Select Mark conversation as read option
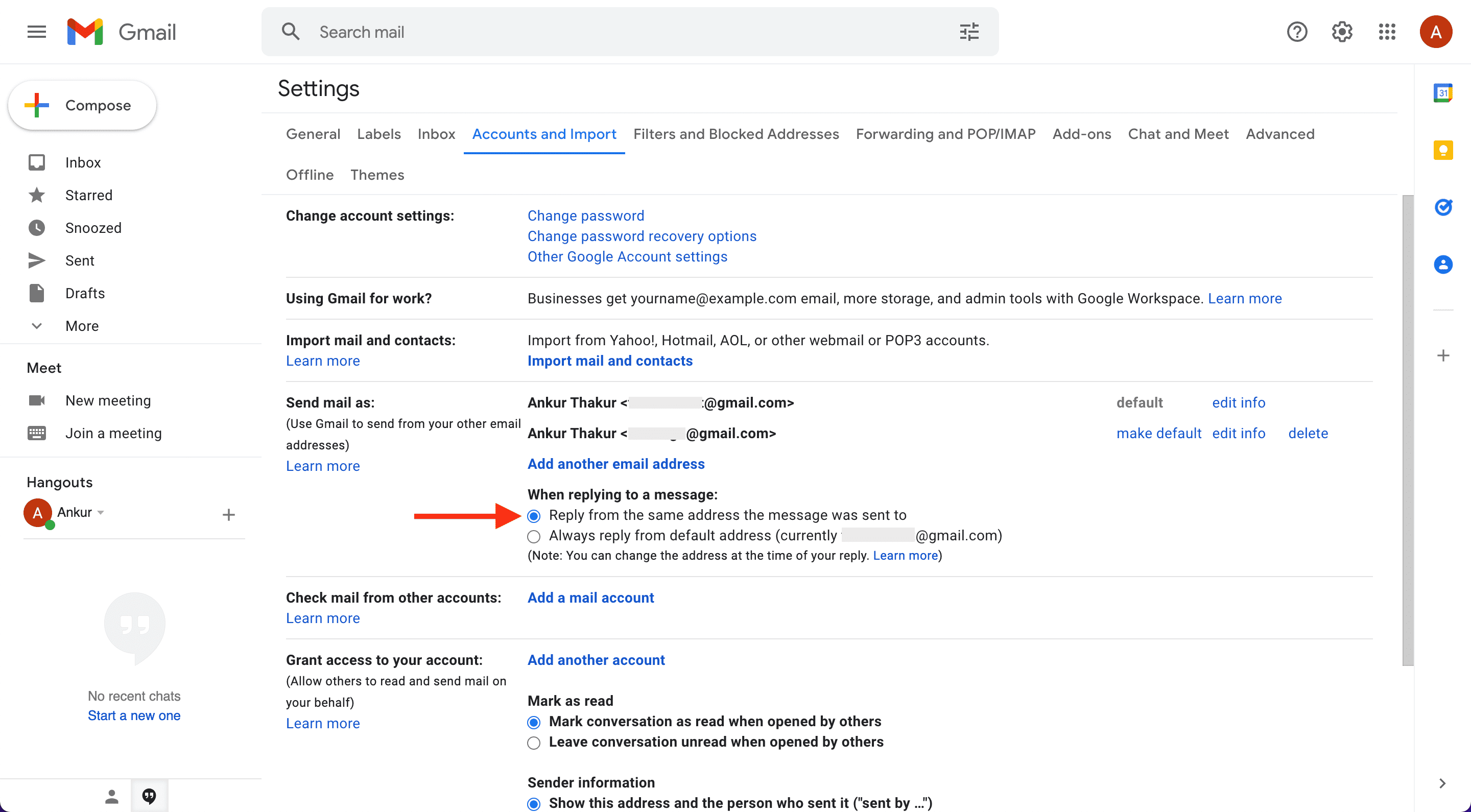The width and height of the screenshot is (1471, 812). pos(534,722)
